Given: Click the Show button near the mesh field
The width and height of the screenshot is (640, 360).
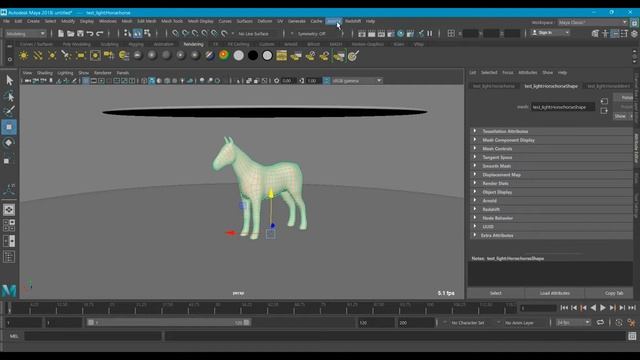Looking at the screenshot, I should tap(620, 116).
